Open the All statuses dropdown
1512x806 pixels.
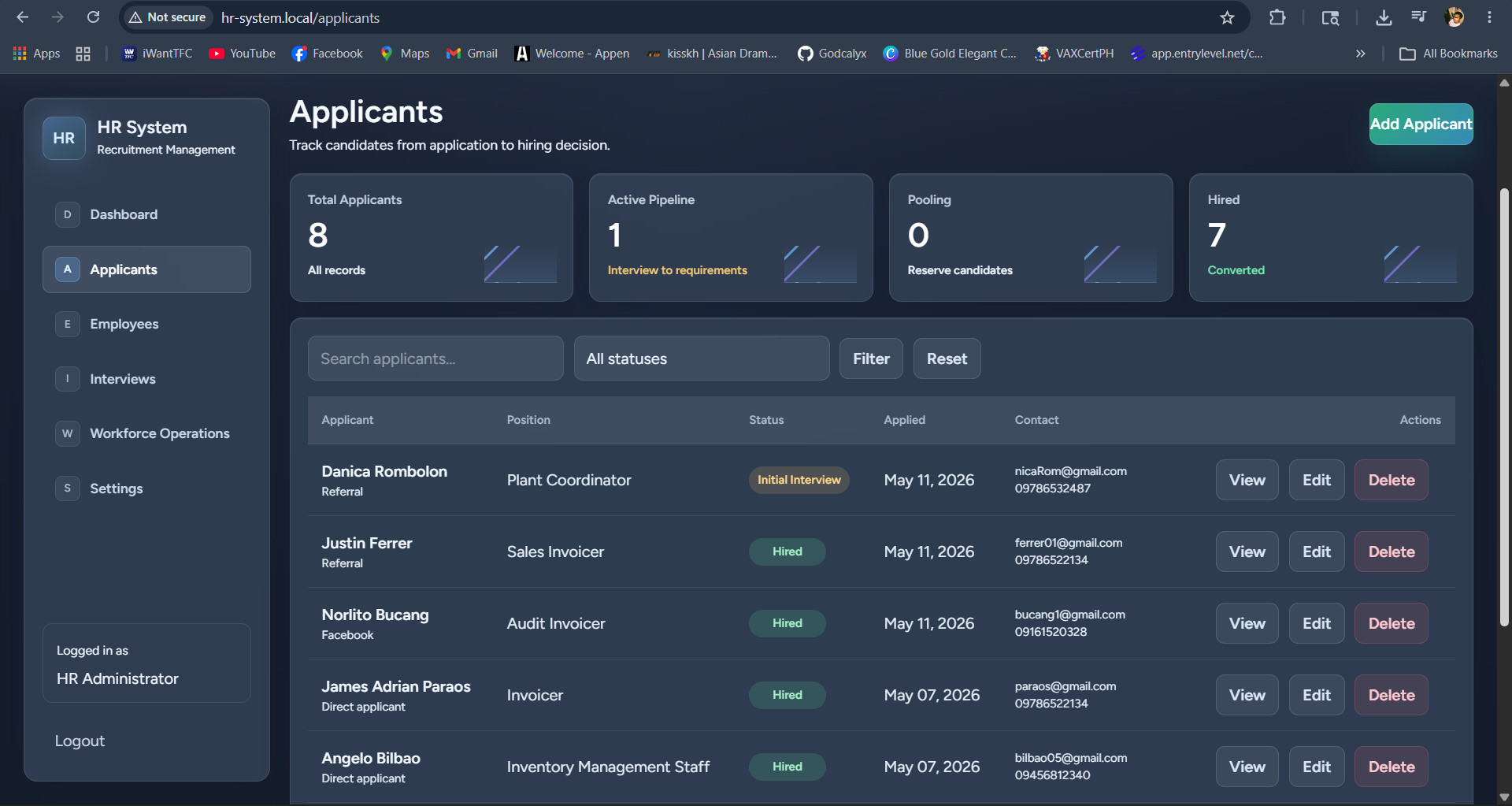point(702,358)
